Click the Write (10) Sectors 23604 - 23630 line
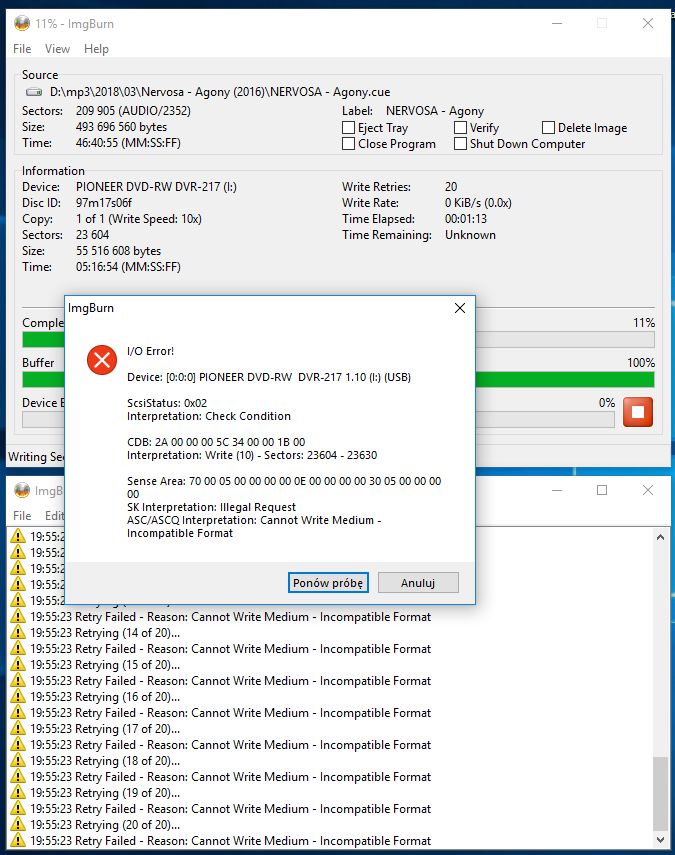This screenshot has height=855, width=675. pyautogui.click(x=252, y=455)
